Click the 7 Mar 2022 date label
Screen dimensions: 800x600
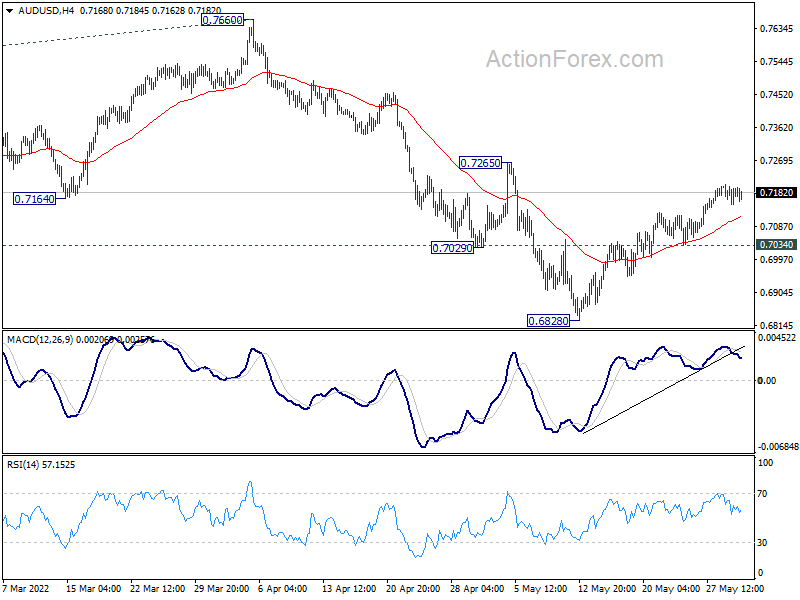pos(26,589)
